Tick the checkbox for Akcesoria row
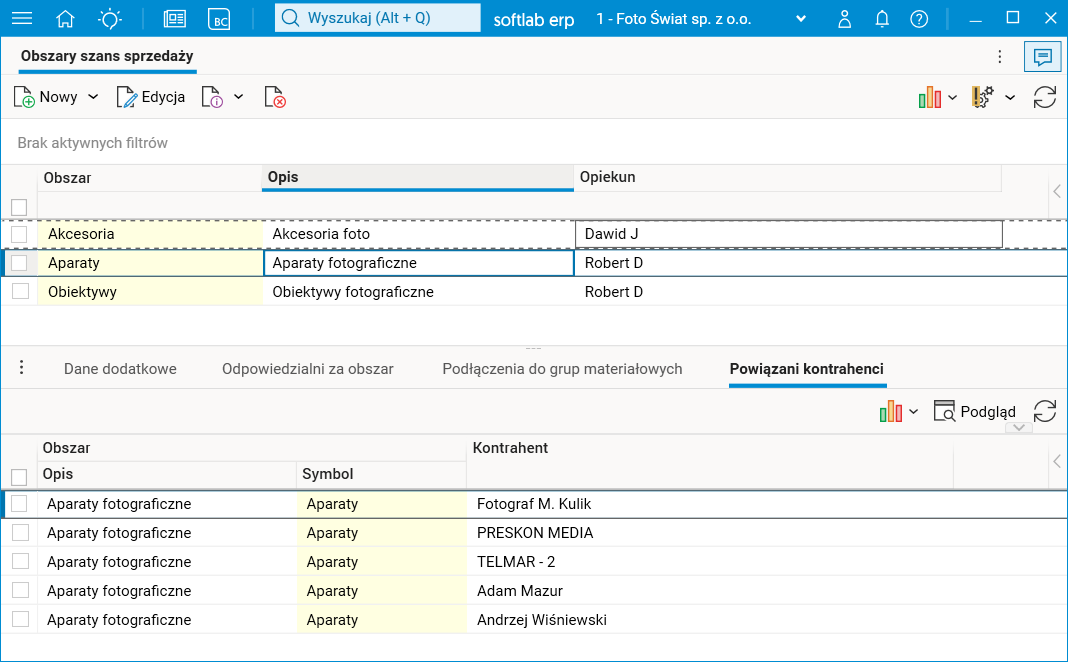The image size is (1068, 662). (x=19, y=234)
